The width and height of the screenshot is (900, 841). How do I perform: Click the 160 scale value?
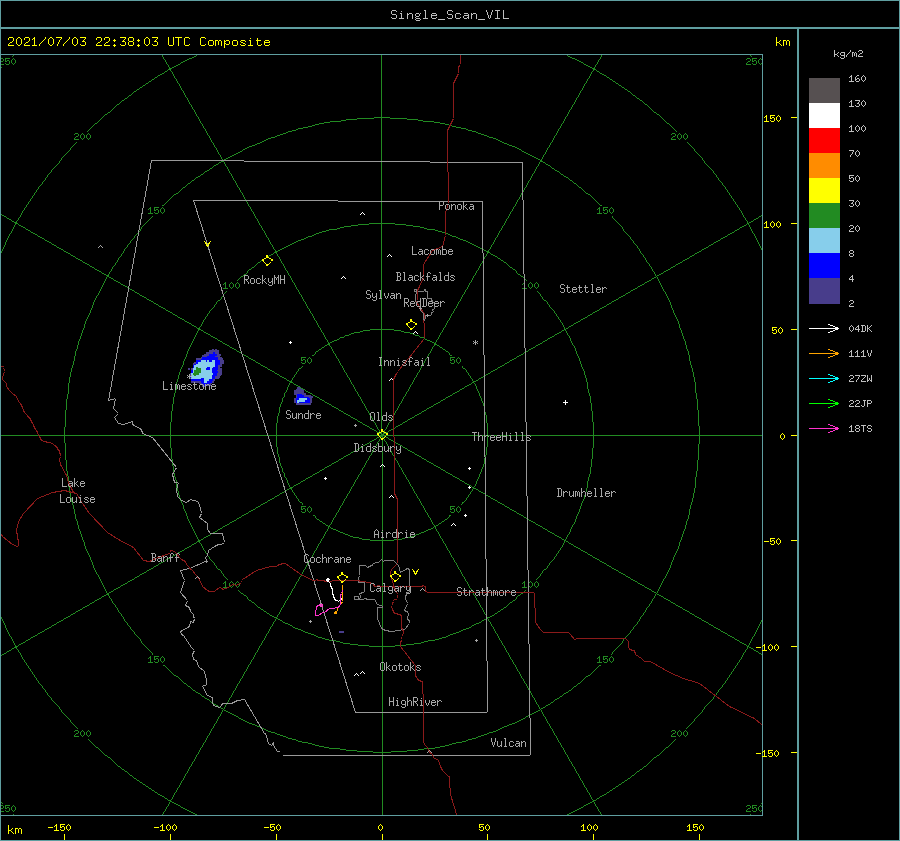pyautogui.click(x=857, y=79)
